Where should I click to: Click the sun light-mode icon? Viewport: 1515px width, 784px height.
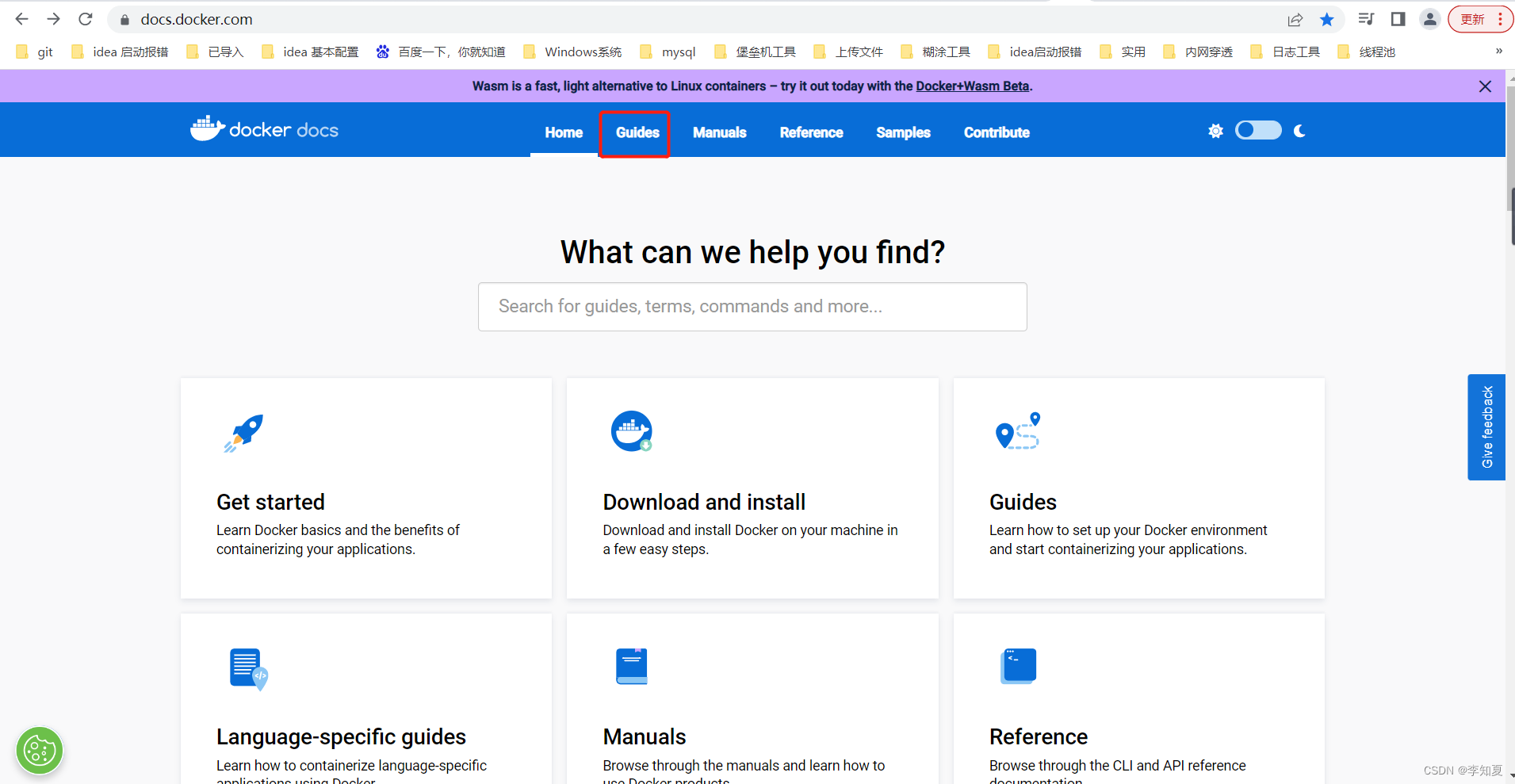[1215, 131]
